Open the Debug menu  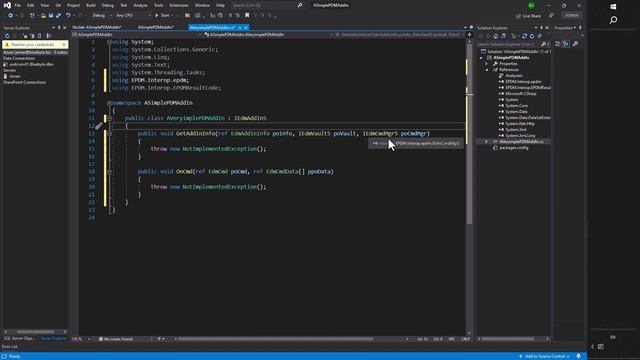(x=108, y=5)
